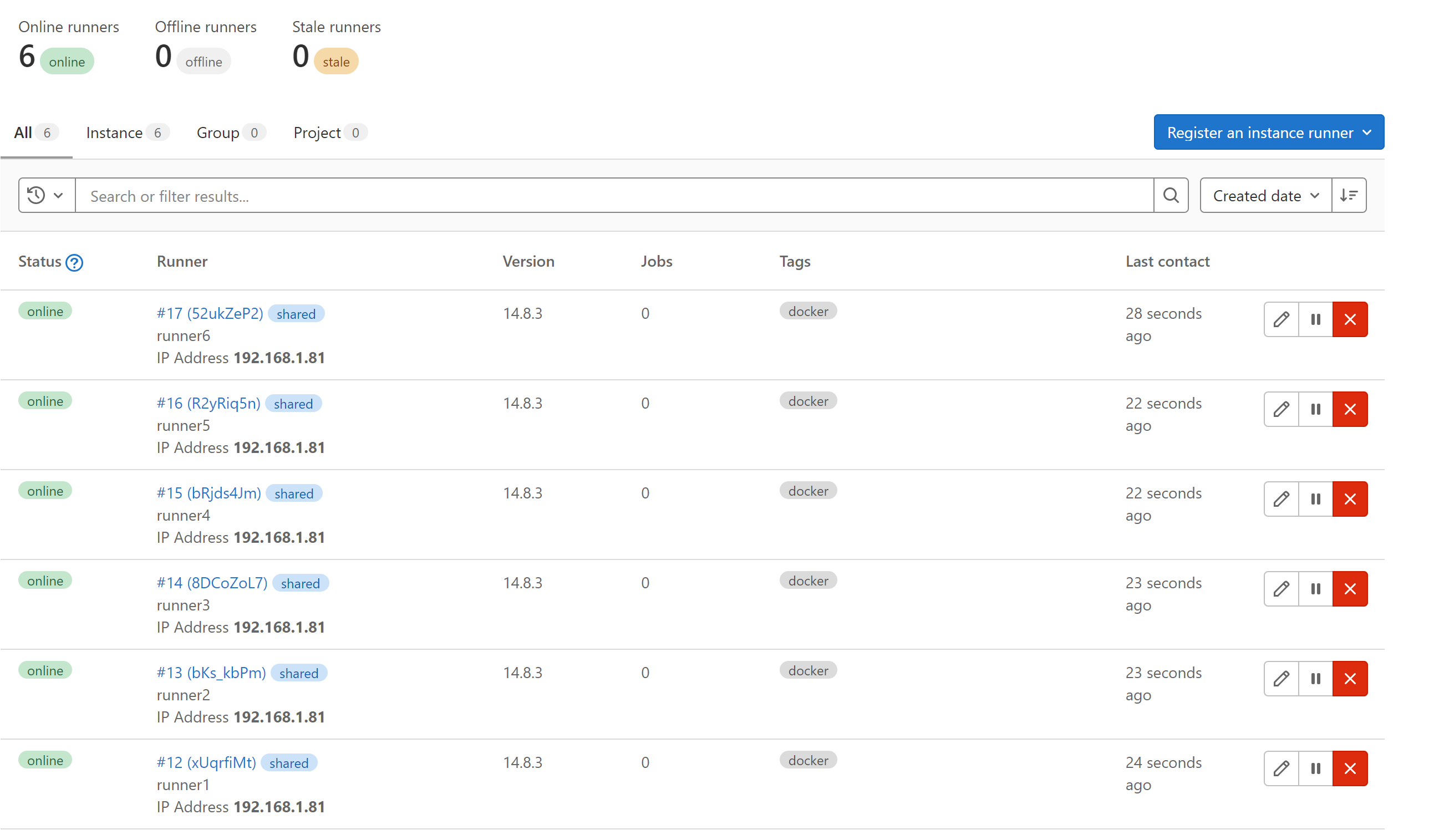This screenshot has height=840, width=1434.
Task: Pause runner3 using the pause button
Action: pyautogui.click(x=1315, y=589)
